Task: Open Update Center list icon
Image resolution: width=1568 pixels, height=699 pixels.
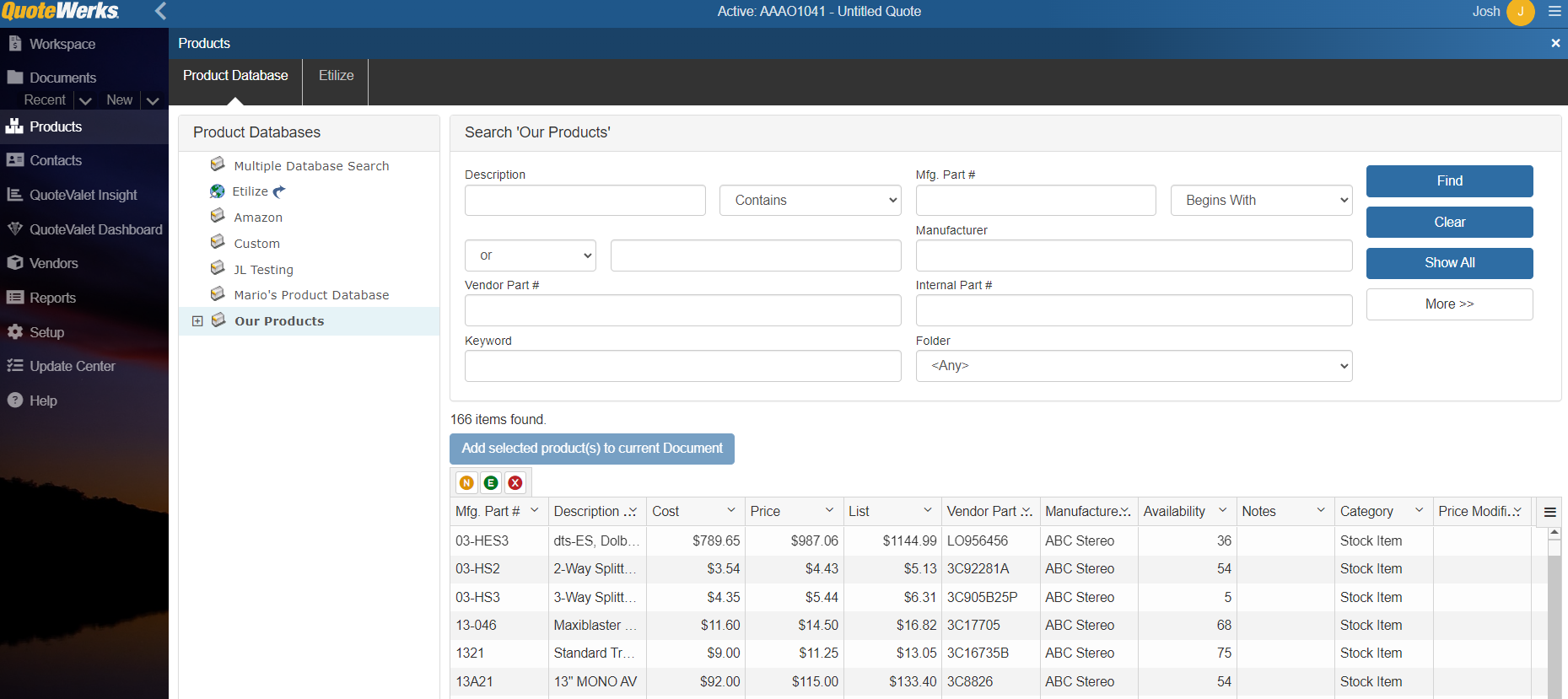Action: pos(14,366)
